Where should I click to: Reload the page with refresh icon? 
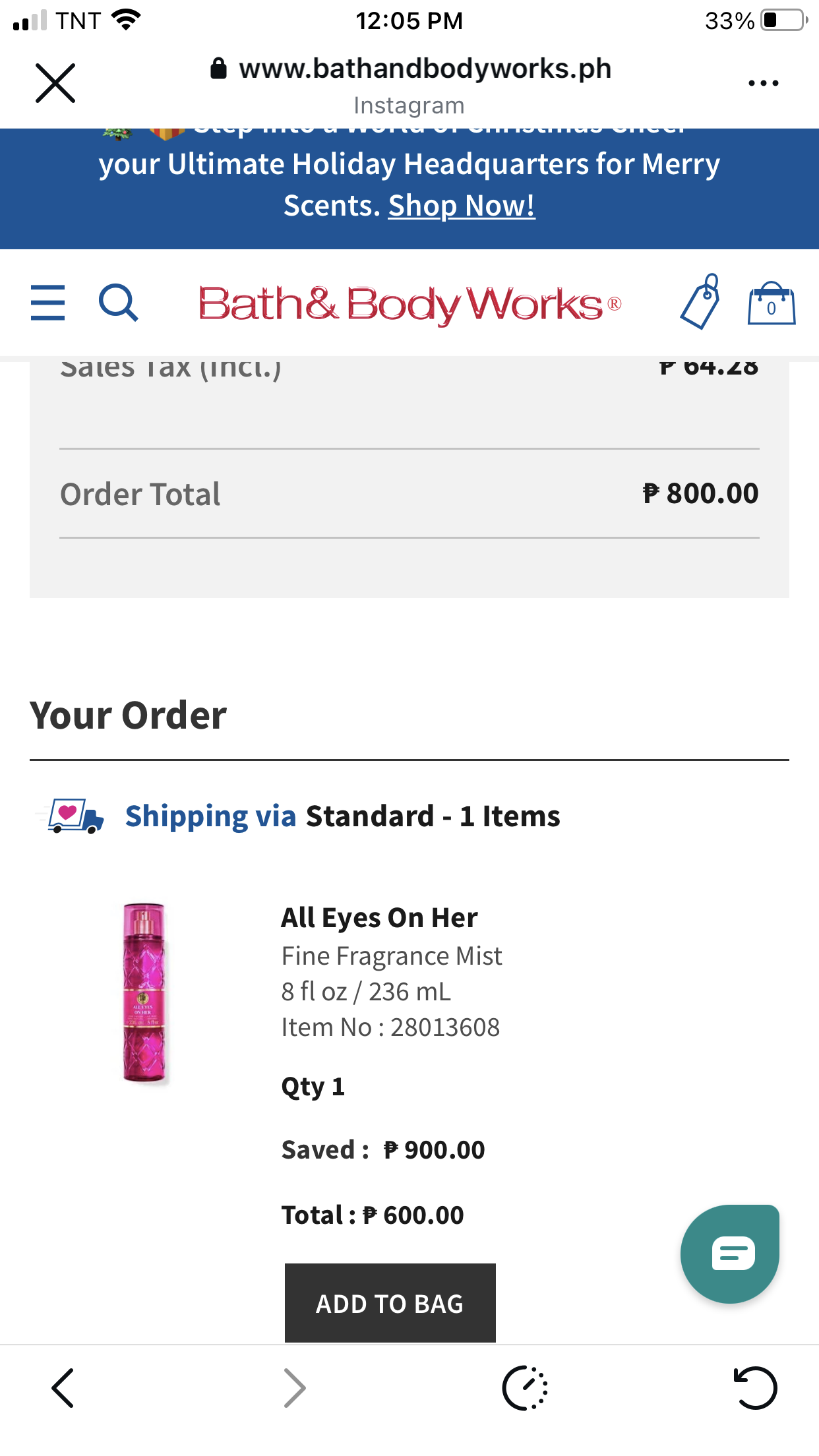[x=755, y=1387]
